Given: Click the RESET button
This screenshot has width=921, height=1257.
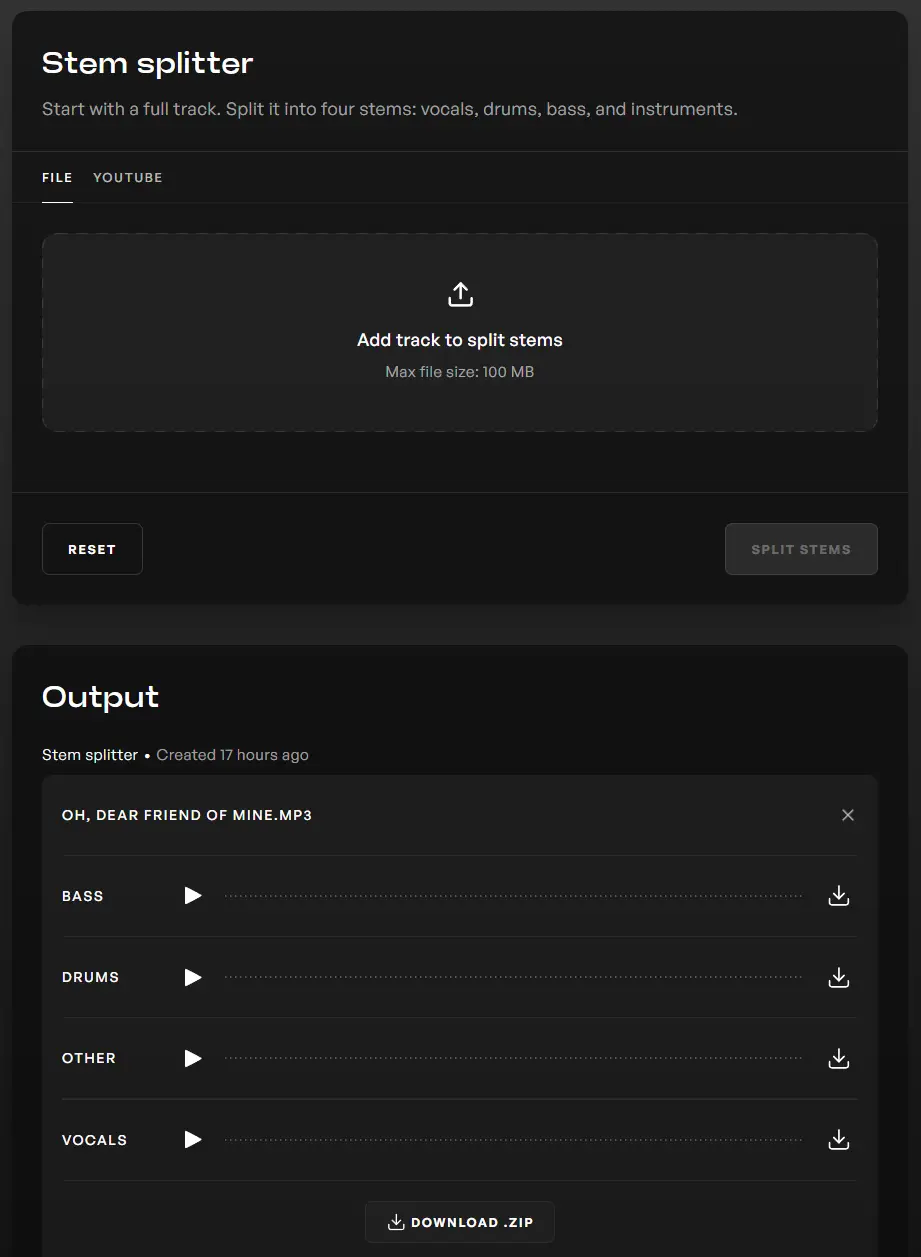Looking at the screenshot, I should pyautogui.click(x=92, y=549).
